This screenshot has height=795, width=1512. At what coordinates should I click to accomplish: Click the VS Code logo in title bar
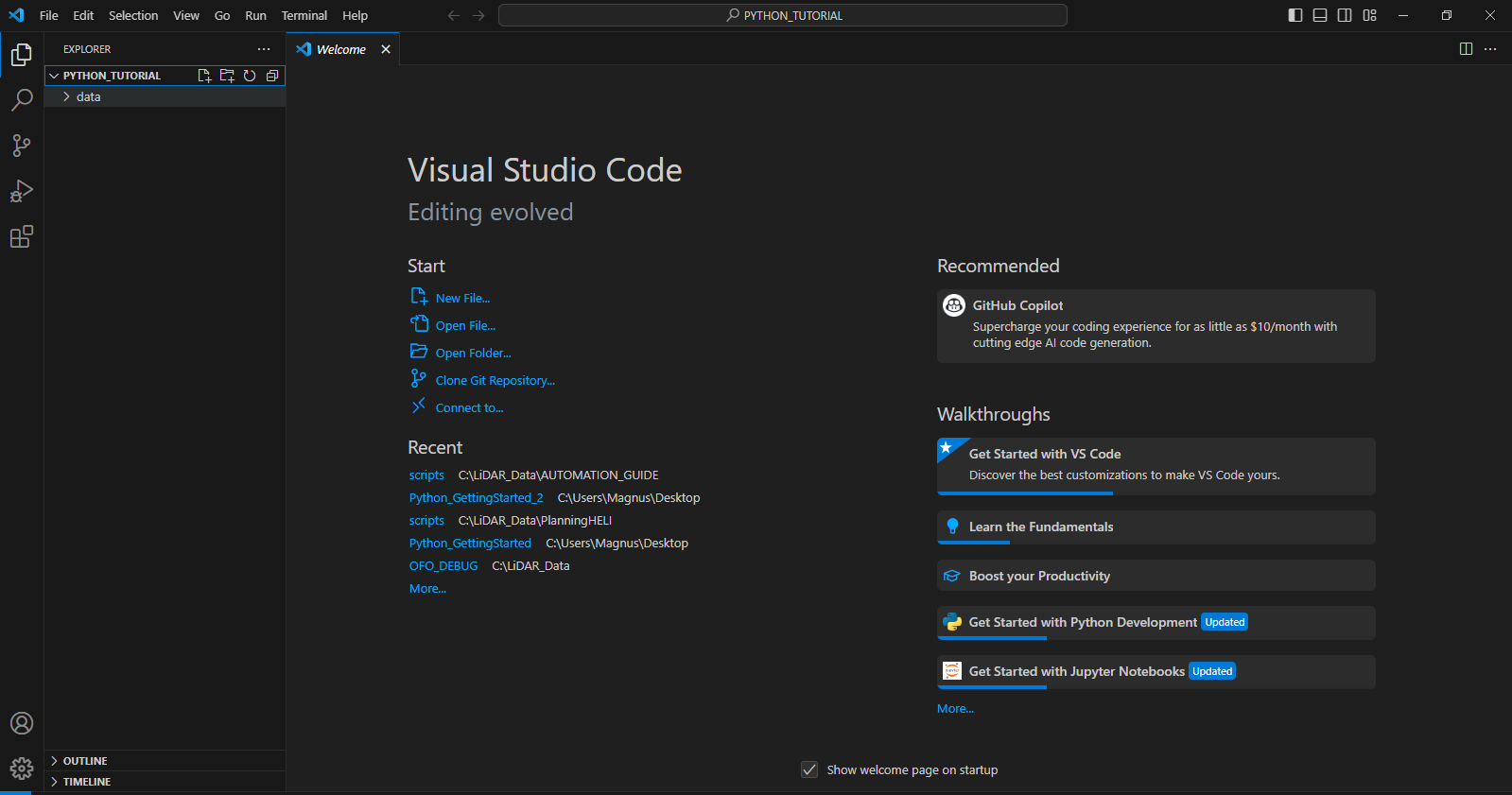(x=16, y=15)
